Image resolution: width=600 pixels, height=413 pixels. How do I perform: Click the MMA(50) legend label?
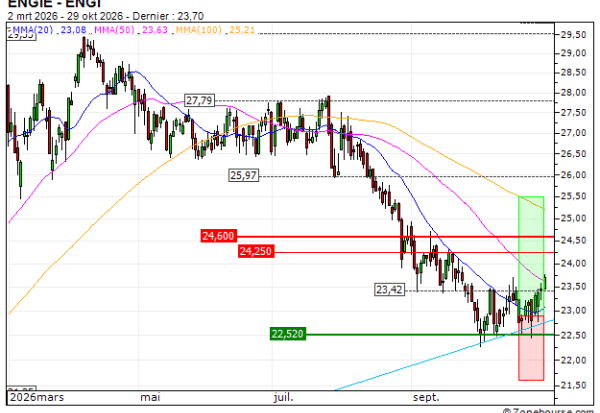click(114, 30)
